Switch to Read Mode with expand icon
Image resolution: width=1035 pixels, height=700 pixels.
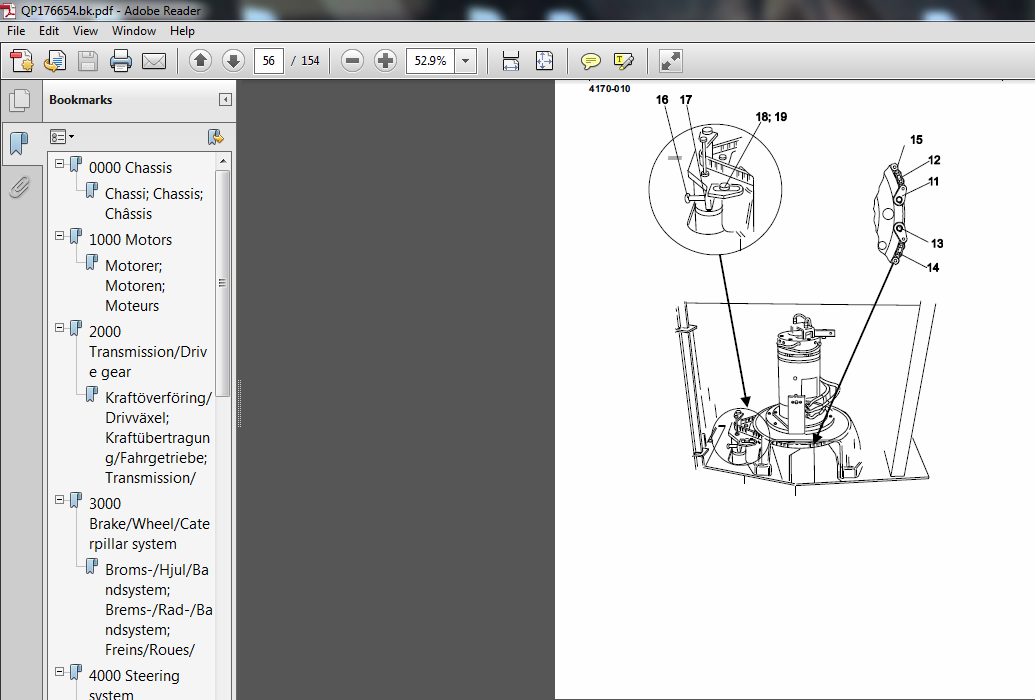tap(671, 61)
